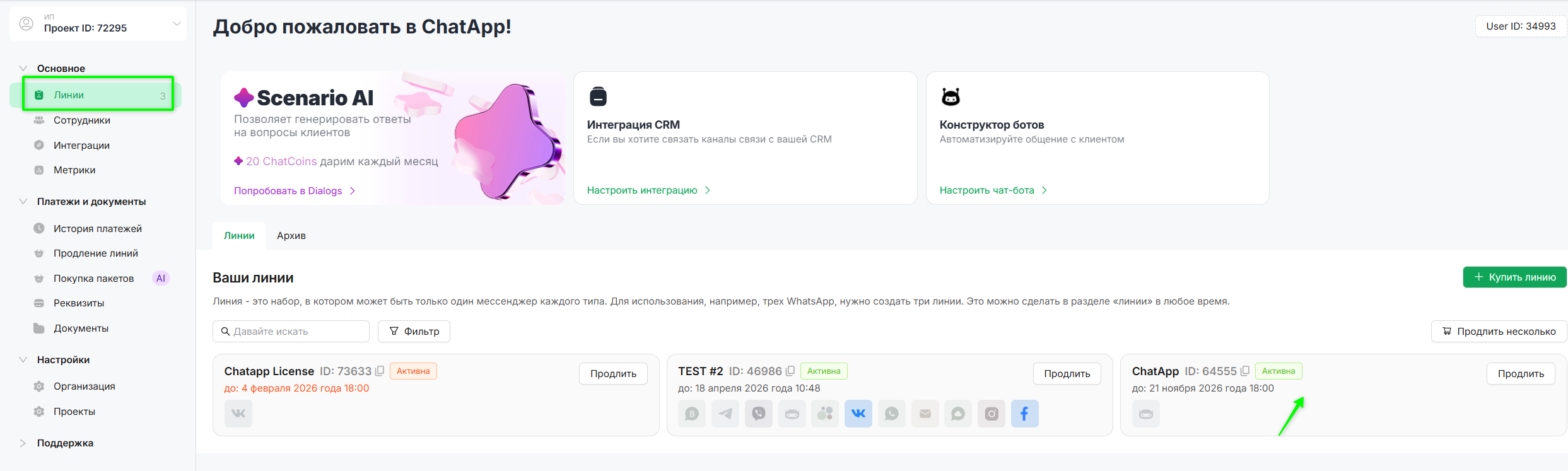Switch to the Архив tab
This screenshot has width=1568, height=471.
coord(291,236)
